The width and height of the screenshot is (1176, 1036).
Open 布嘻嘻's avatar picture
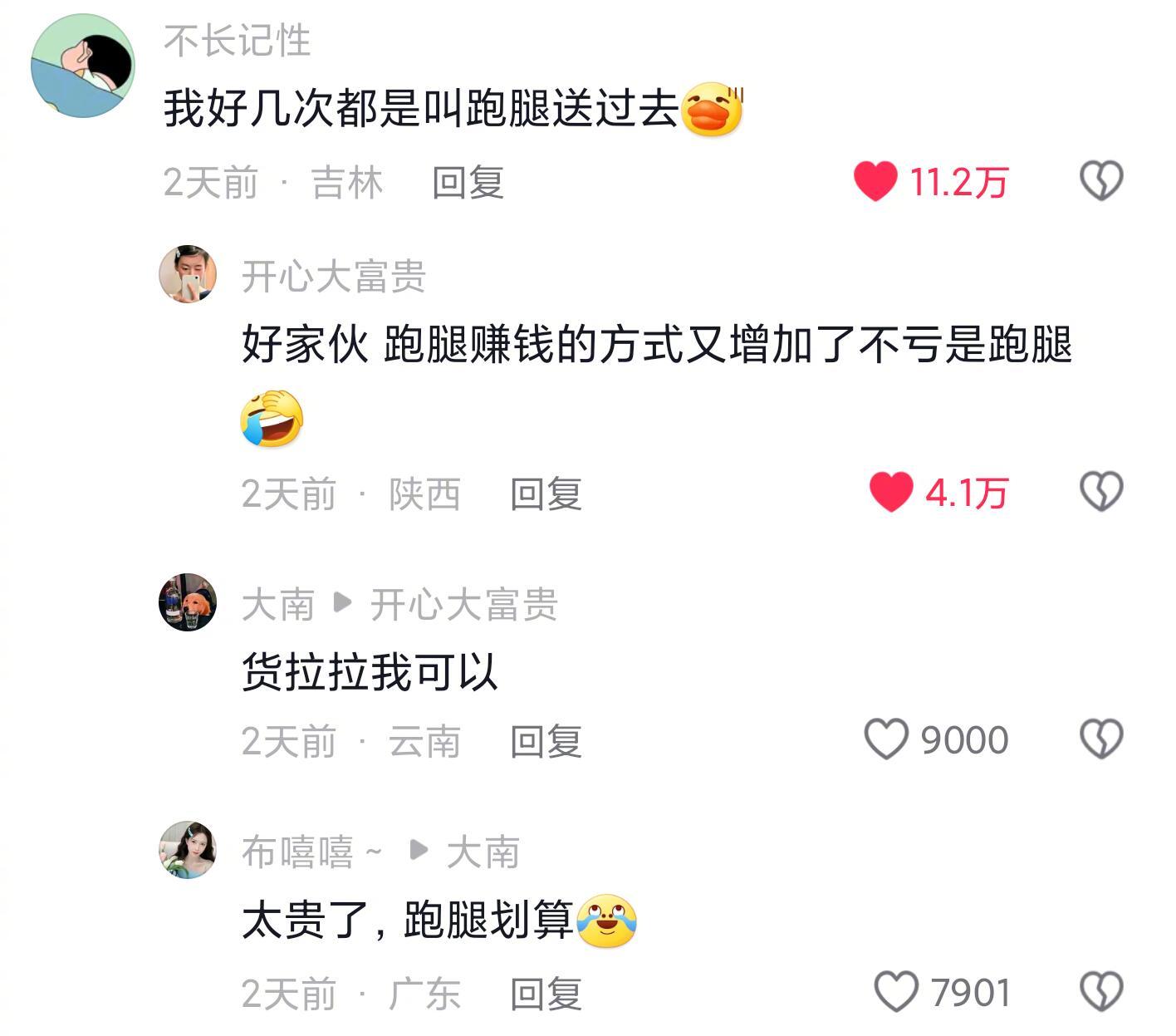(188, 850)
